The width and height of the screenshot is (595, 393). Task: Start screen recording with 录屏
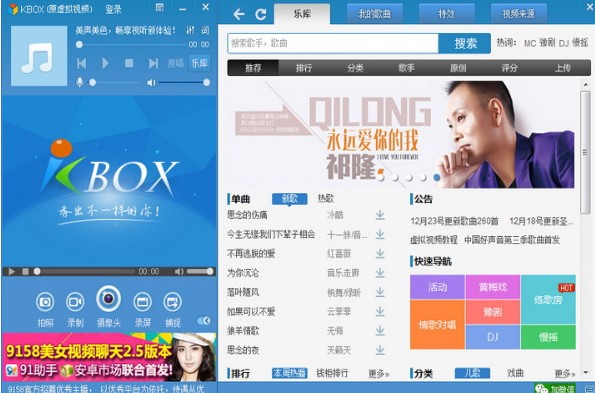143,310
